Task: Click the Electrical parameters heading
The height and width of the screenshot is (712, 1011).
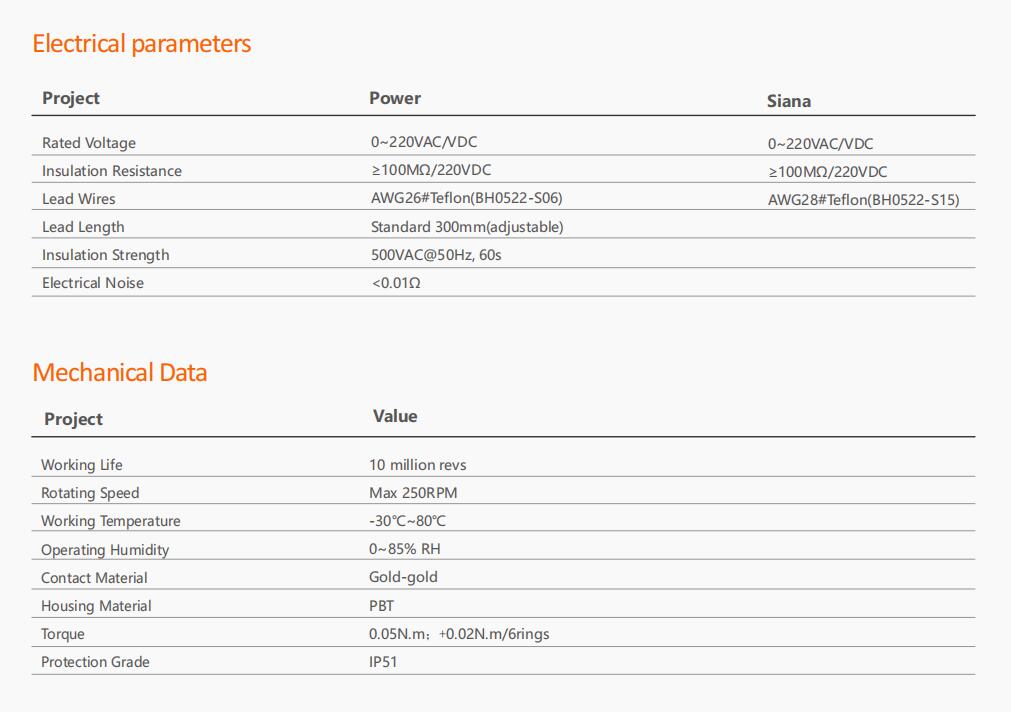Action: tap(141, 44)
